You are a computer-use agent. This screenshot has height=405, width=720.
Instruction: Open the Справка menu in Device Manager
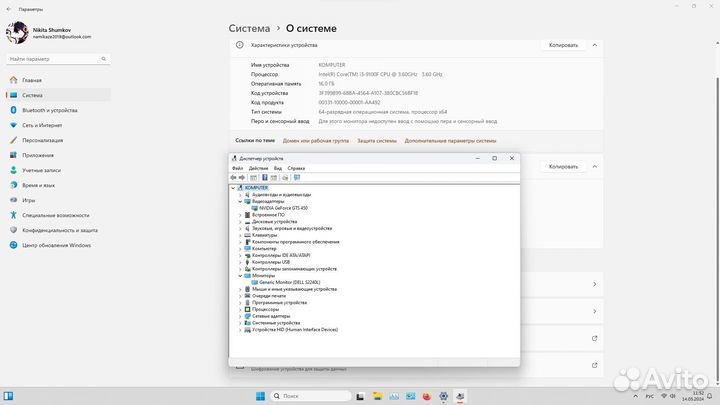coord(296,168)
